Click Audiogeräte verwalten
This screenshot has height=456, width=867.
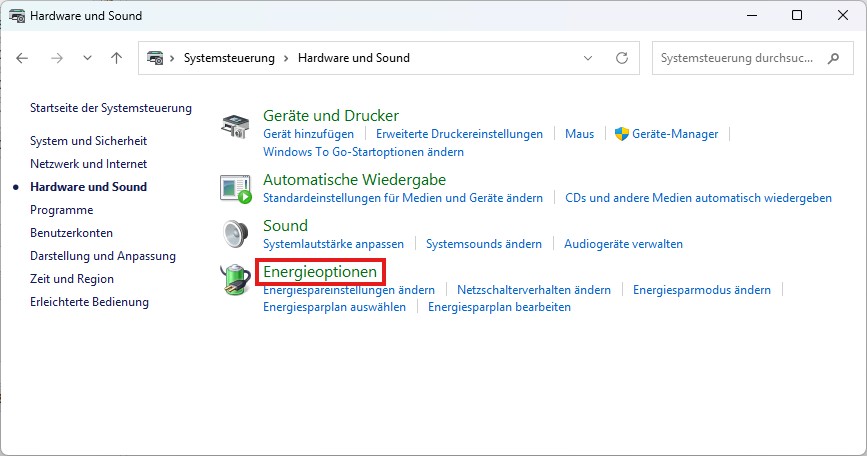(623, 244)
